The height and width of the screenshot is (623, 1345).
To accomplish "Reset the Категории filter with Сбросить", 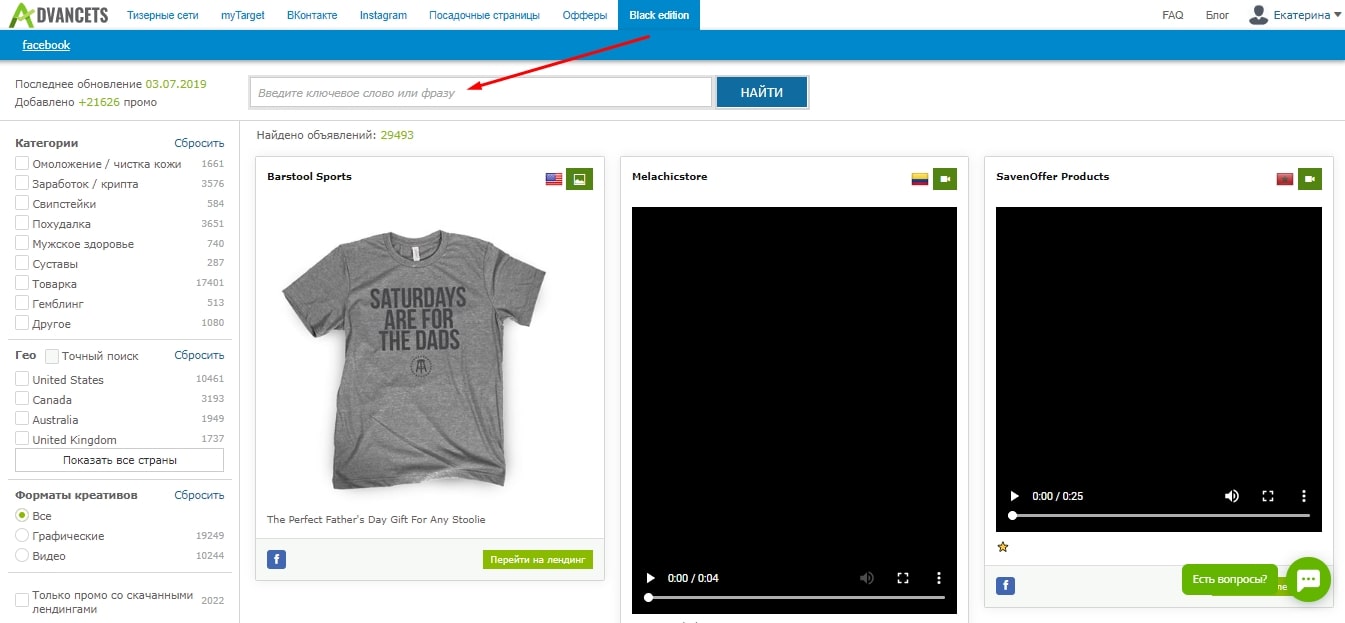I will [199, 143].
